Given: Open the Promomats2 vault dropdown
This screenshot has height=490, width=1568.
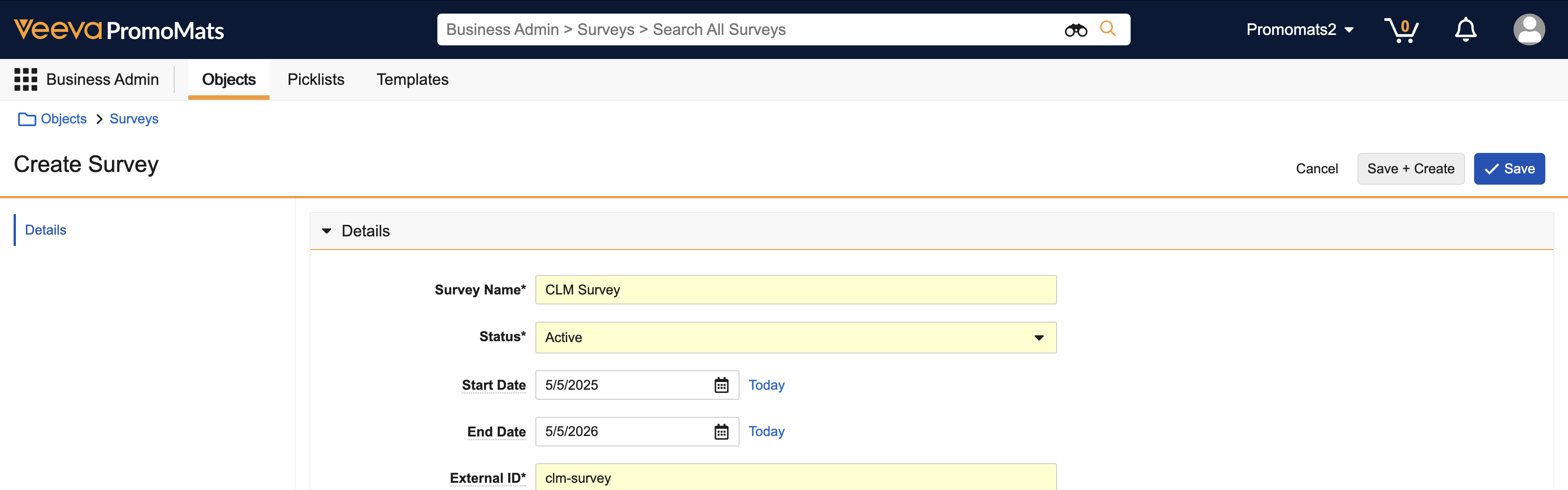Looking at the screenshot, I should [x=1299, y=30].
